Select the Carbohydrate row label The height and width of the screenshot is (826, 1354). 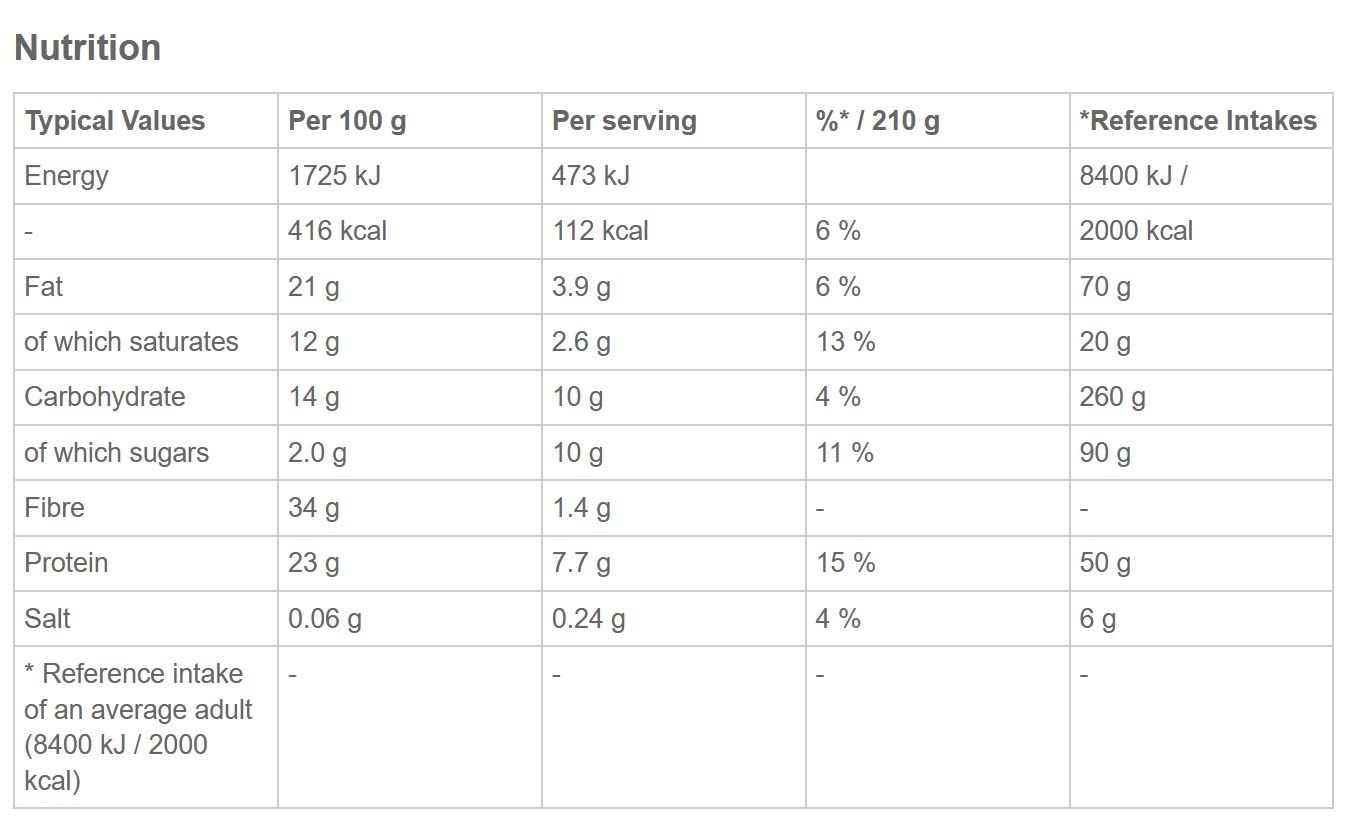click(x=105, y=397)
